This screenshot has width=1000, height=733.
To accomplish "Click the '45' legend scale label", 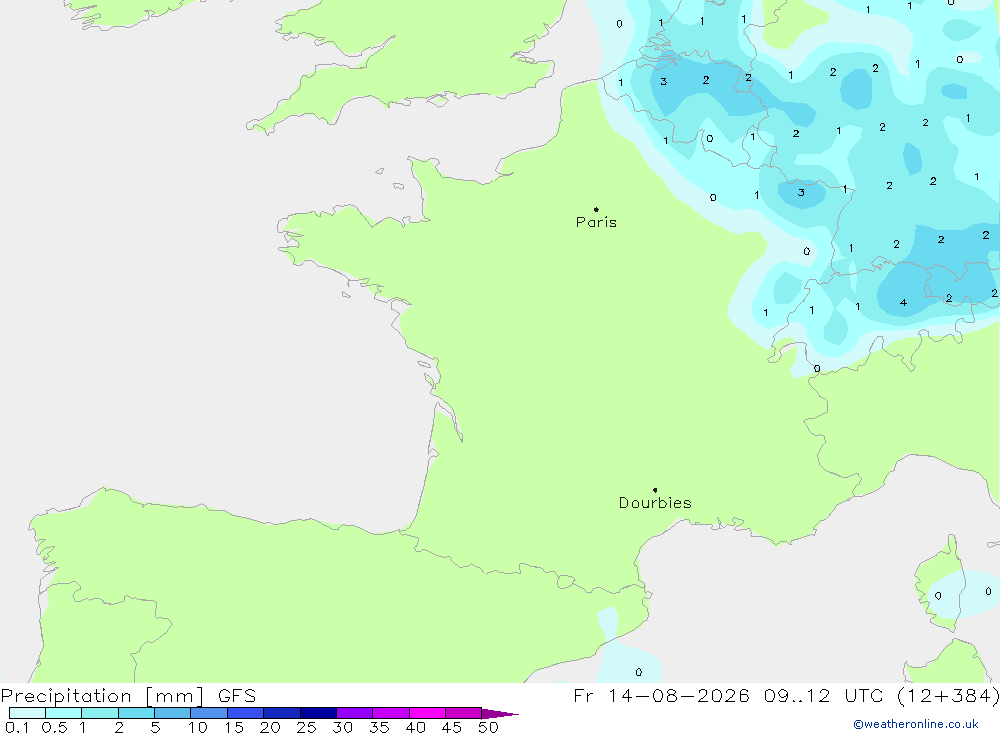I will [x=452, y=727].
